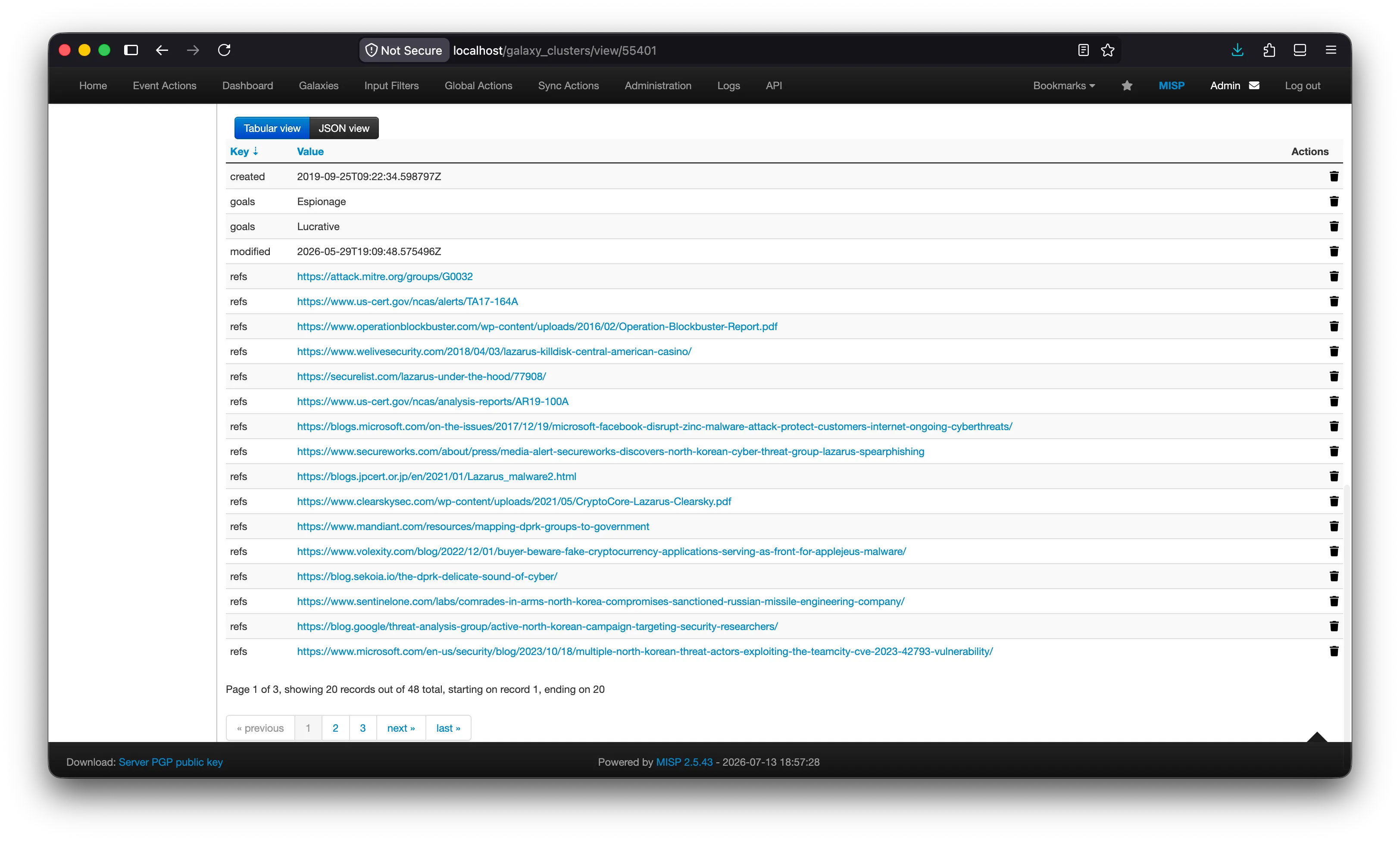Delete the securelist lazarus-under-the-hood ref row

(1334, 376)
